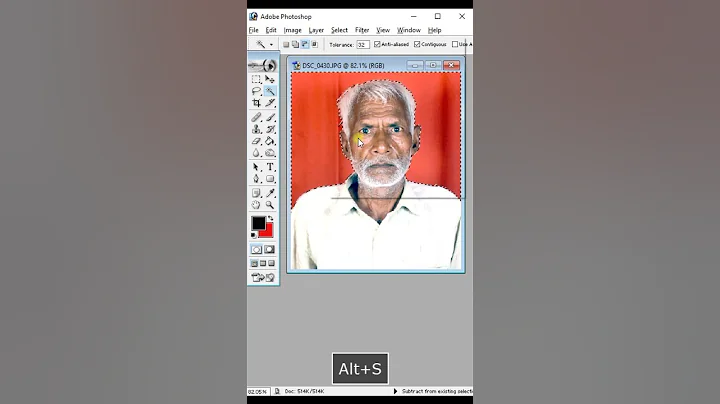
Task: Open the tool preset picker dropdown arrow
Action: [271, 45]
